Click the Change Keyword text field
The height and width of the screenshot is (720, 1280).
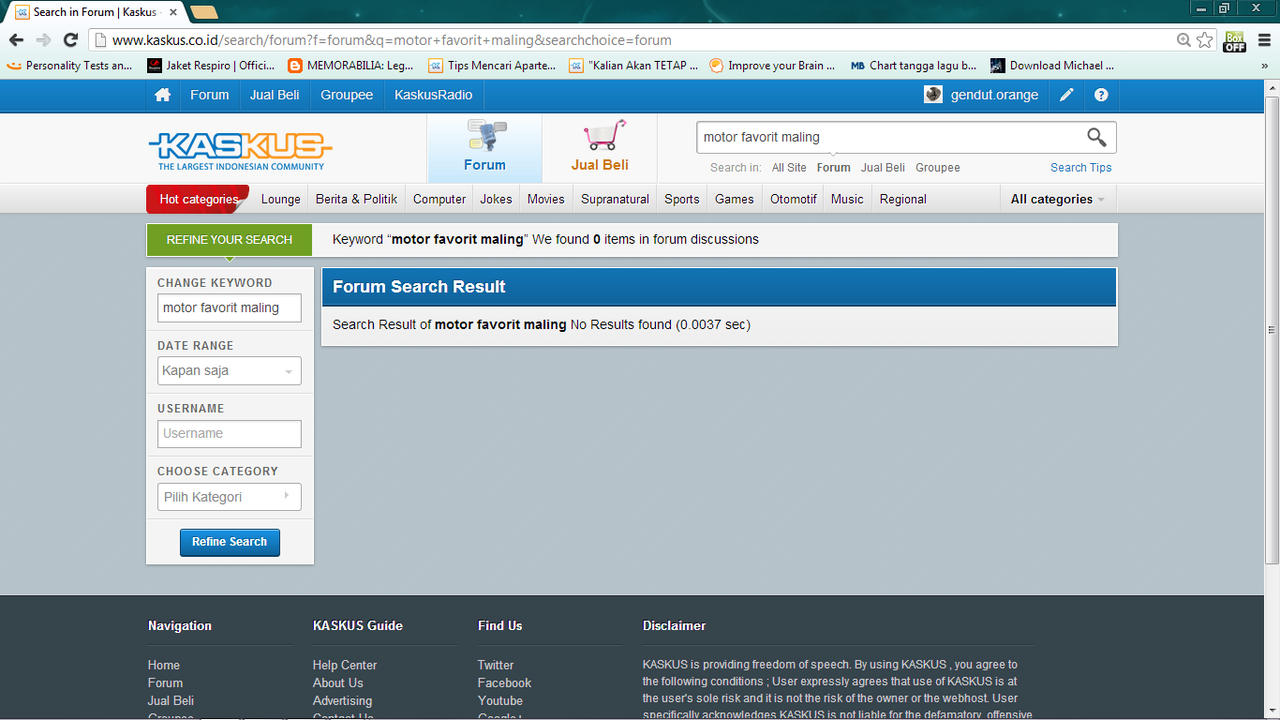tap(229, 308)
